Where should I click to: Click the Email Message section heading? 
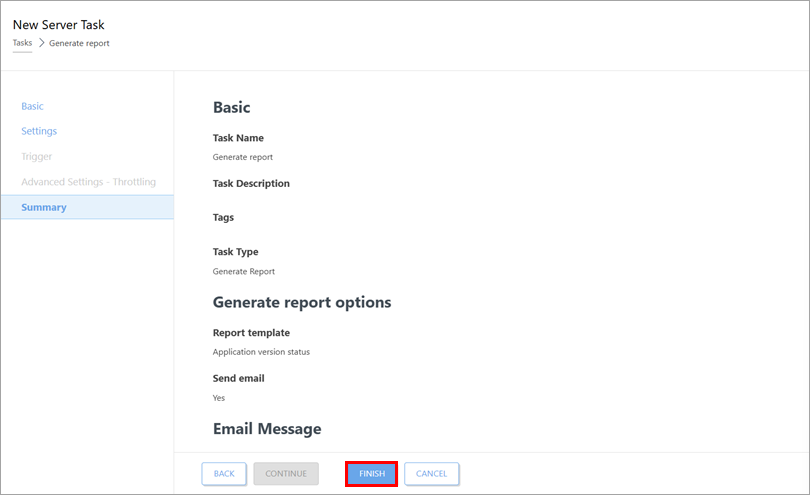(x=267, y=428)
